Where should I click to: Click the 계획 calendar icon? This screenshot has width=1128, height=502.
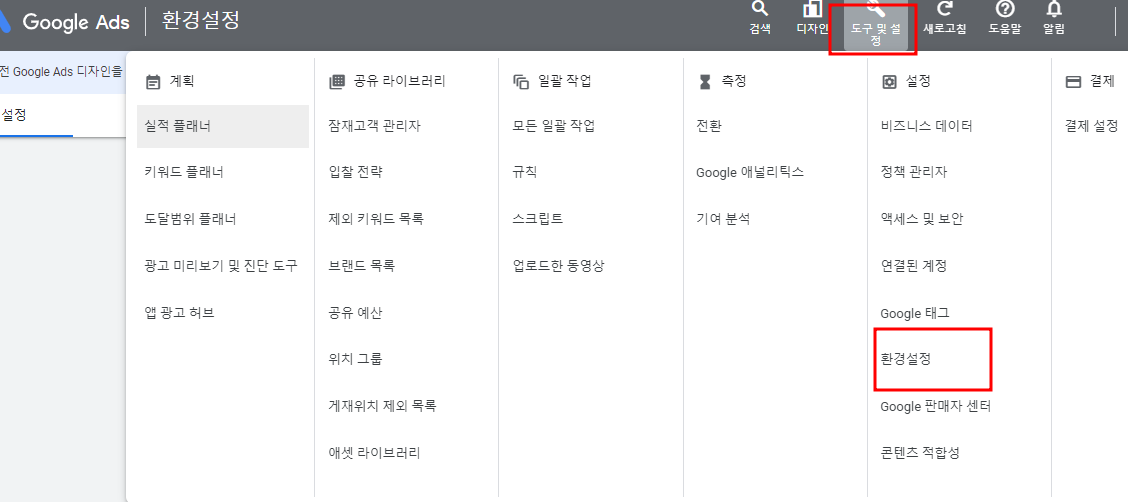[153, 82]
